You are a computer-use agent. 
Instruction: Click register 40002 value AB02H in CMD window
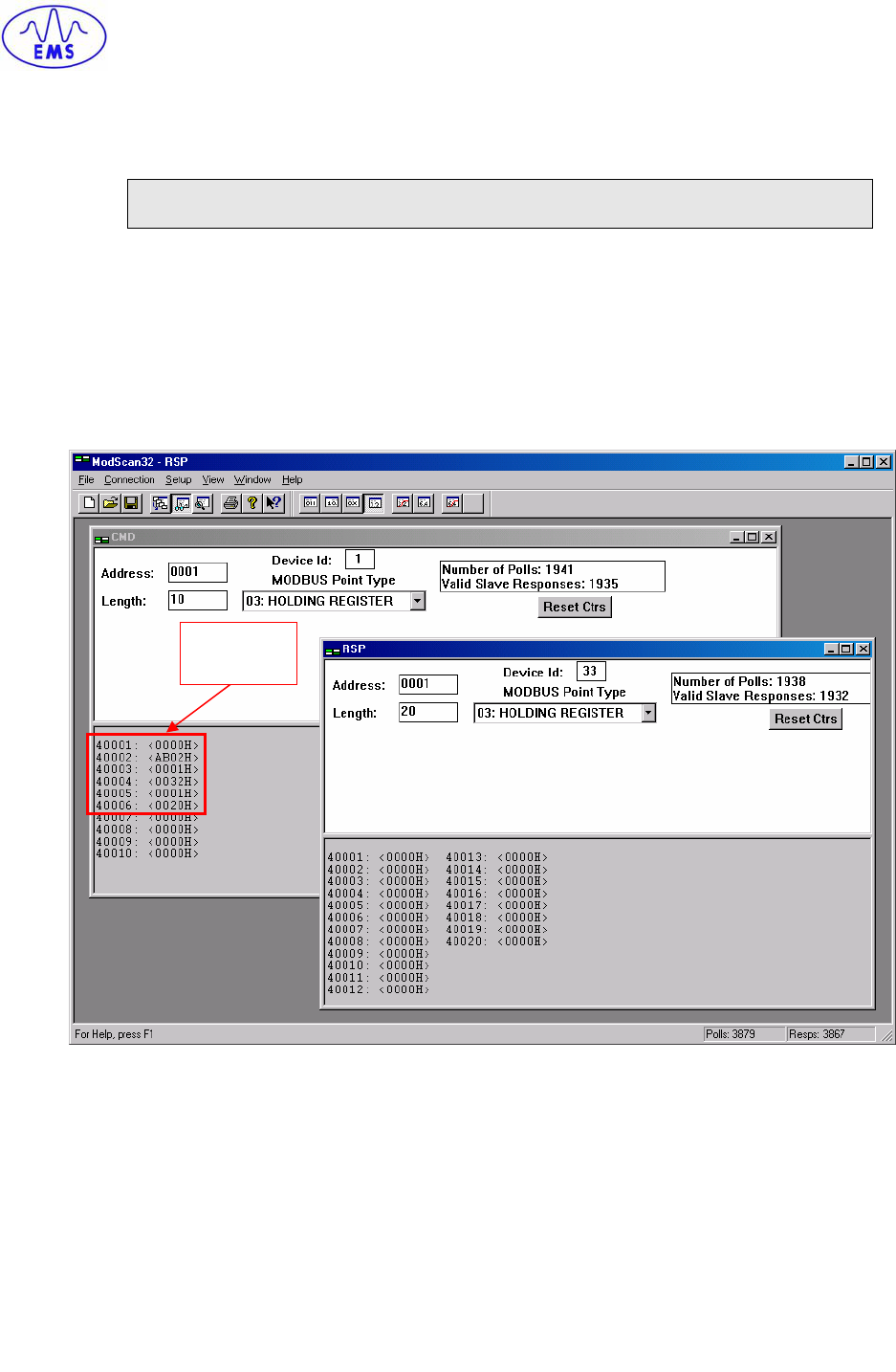coord(174,757)
